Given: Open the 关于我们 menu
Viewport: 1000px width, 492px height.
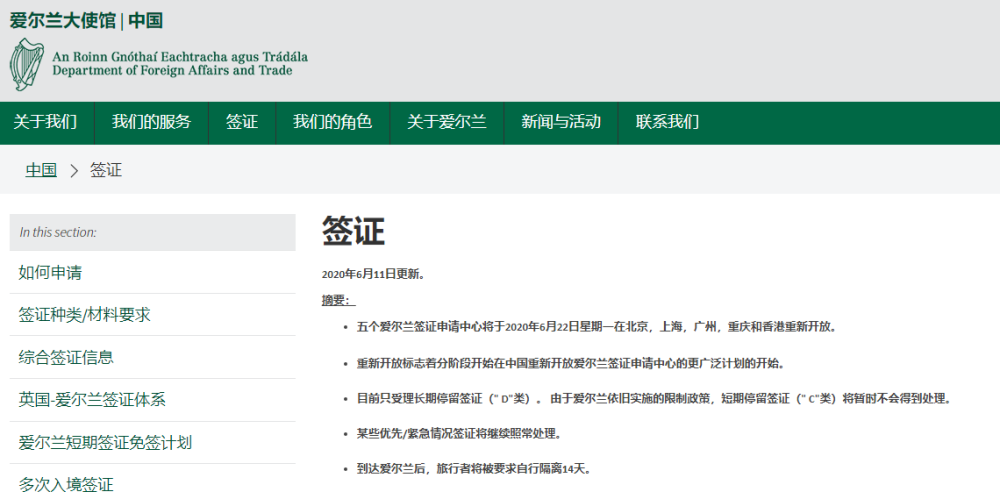Looking at the screenshot, I should (46, 122).
